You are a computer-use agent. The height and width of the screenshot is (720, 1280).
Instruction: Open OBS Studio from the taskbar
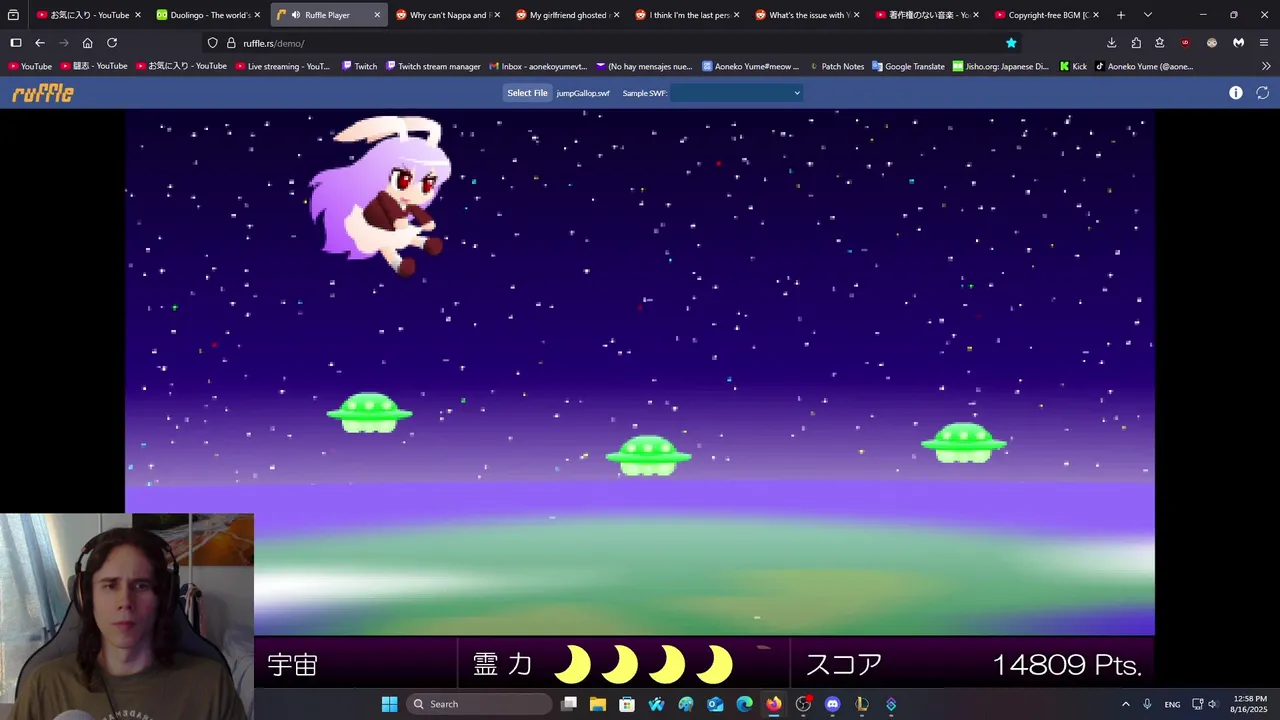(x=803, y=704)
